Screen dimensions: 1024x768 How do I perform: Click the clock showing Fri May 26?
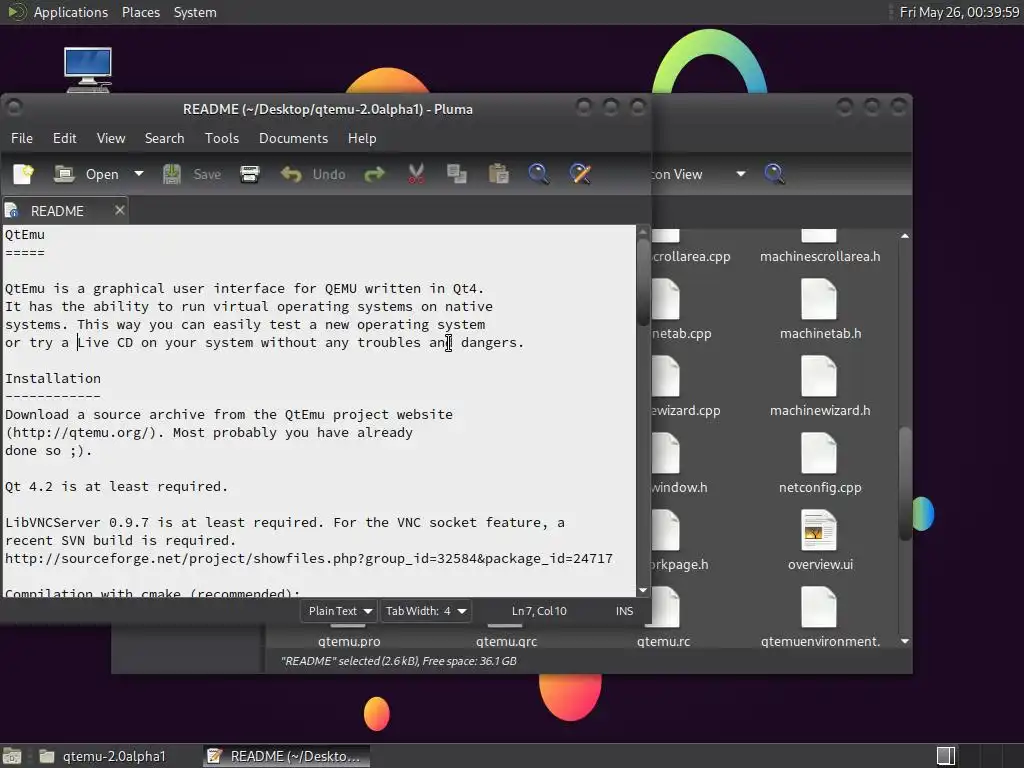click(x=959, y=12)
